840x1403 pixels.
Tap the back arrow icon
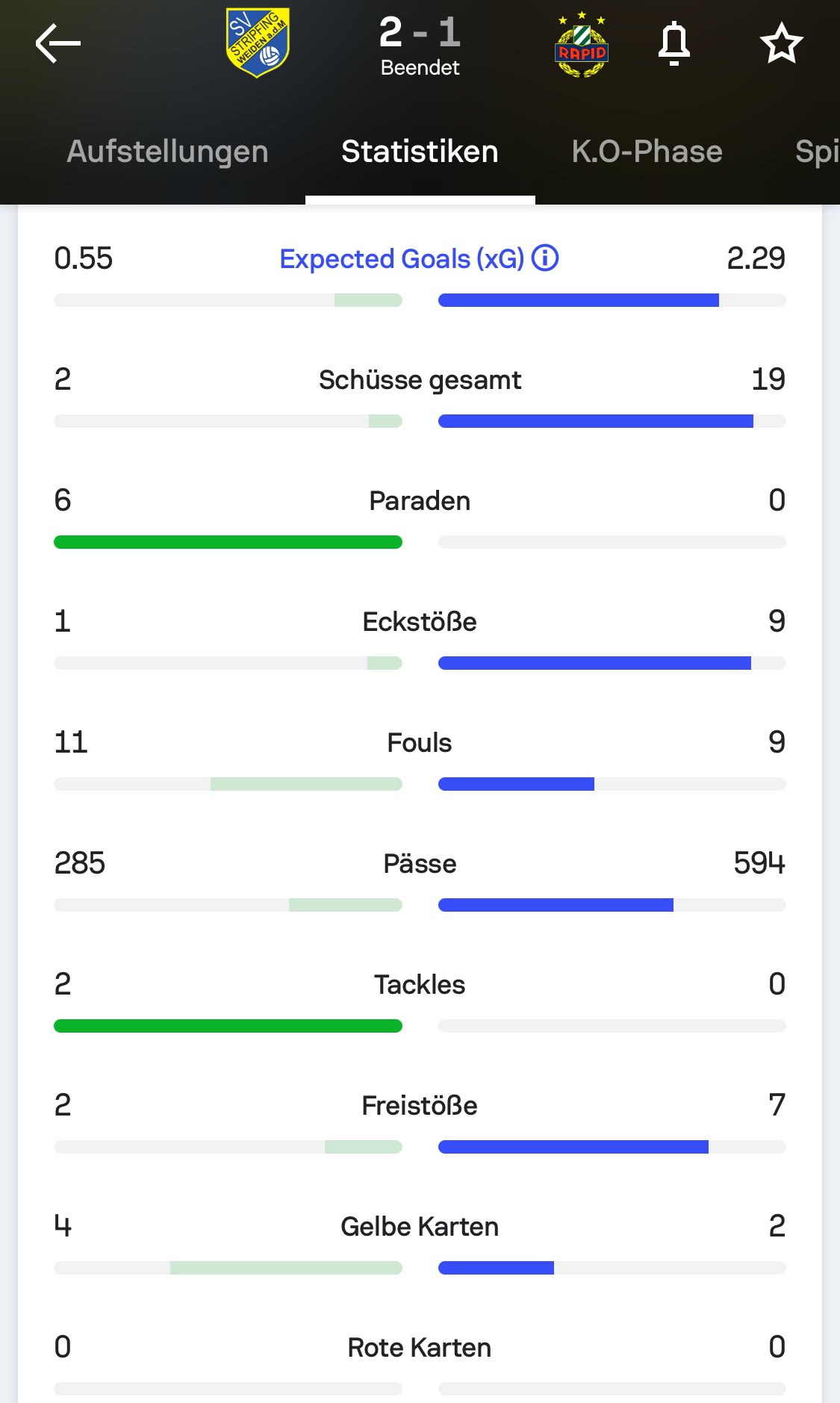[57, 43]
